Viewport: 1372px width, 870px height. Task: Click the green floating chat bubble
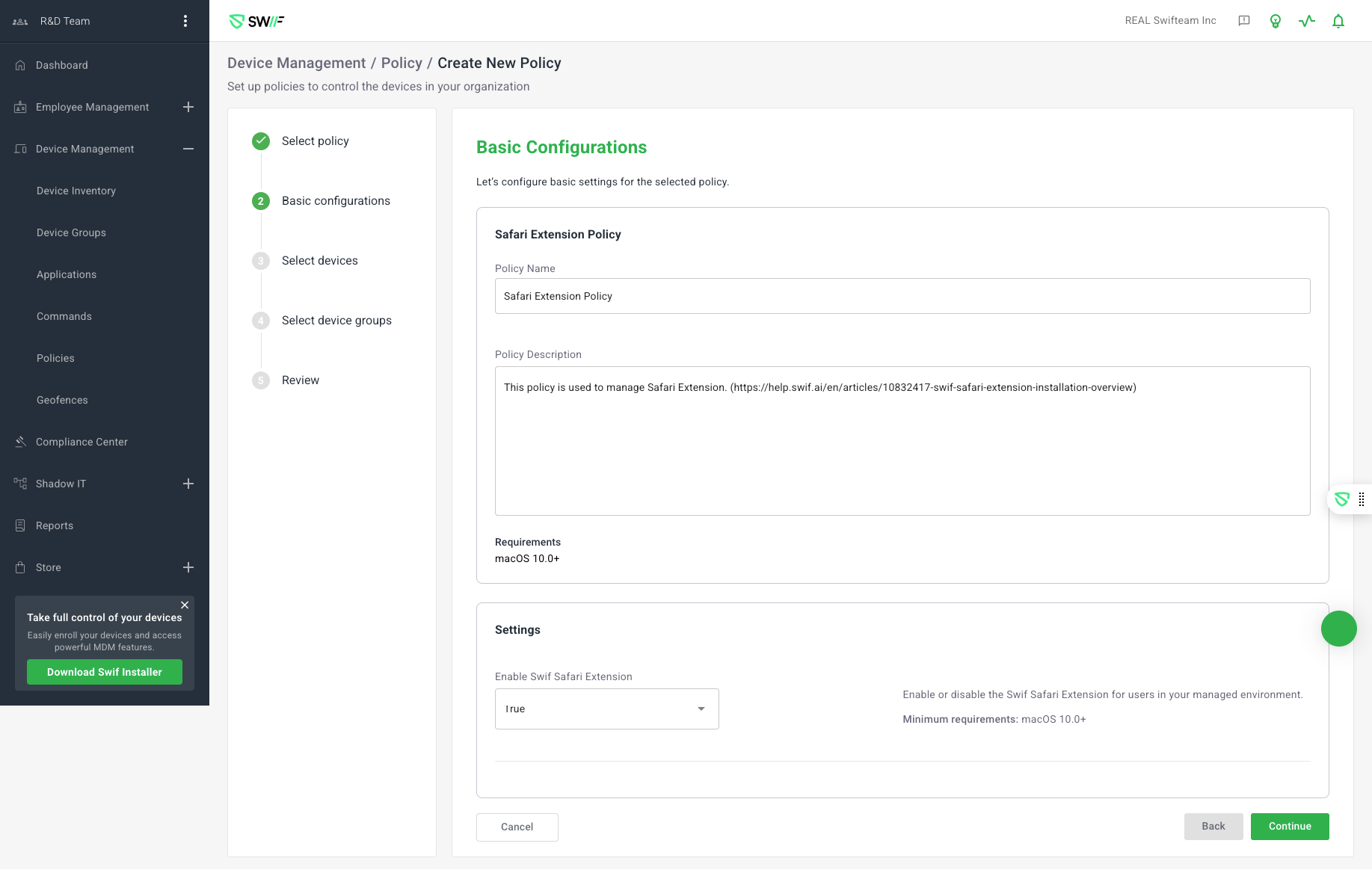[x=1338, y=629]
